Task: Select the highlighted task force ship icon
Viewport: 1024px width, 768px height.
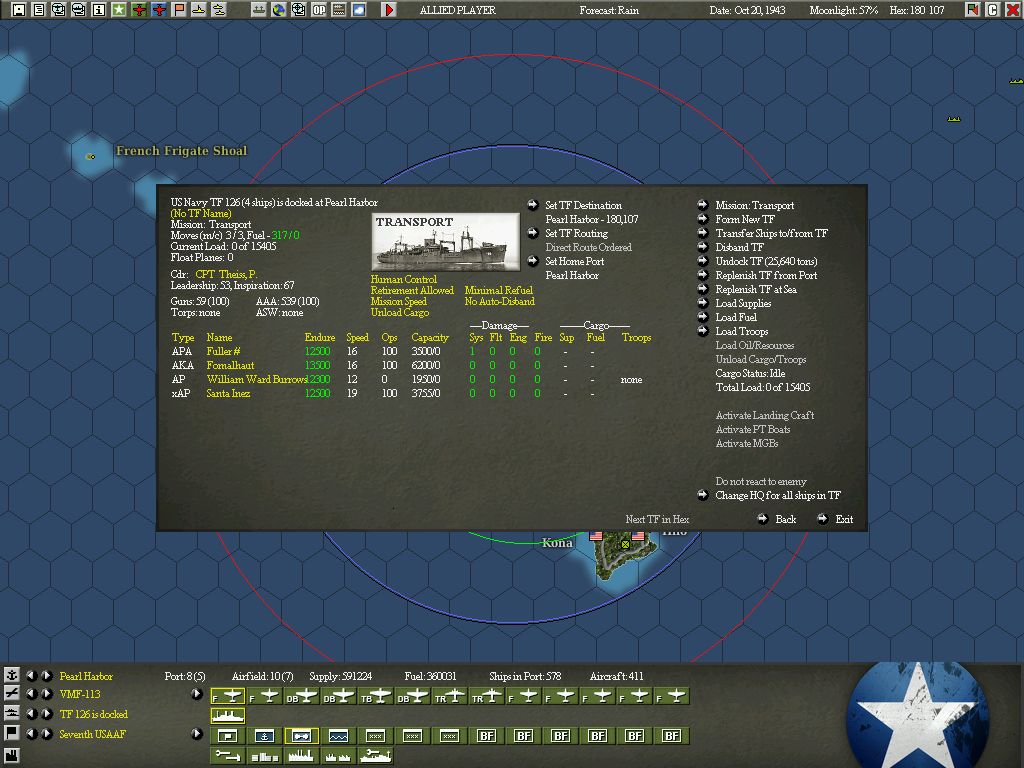Action: [228, 716]
